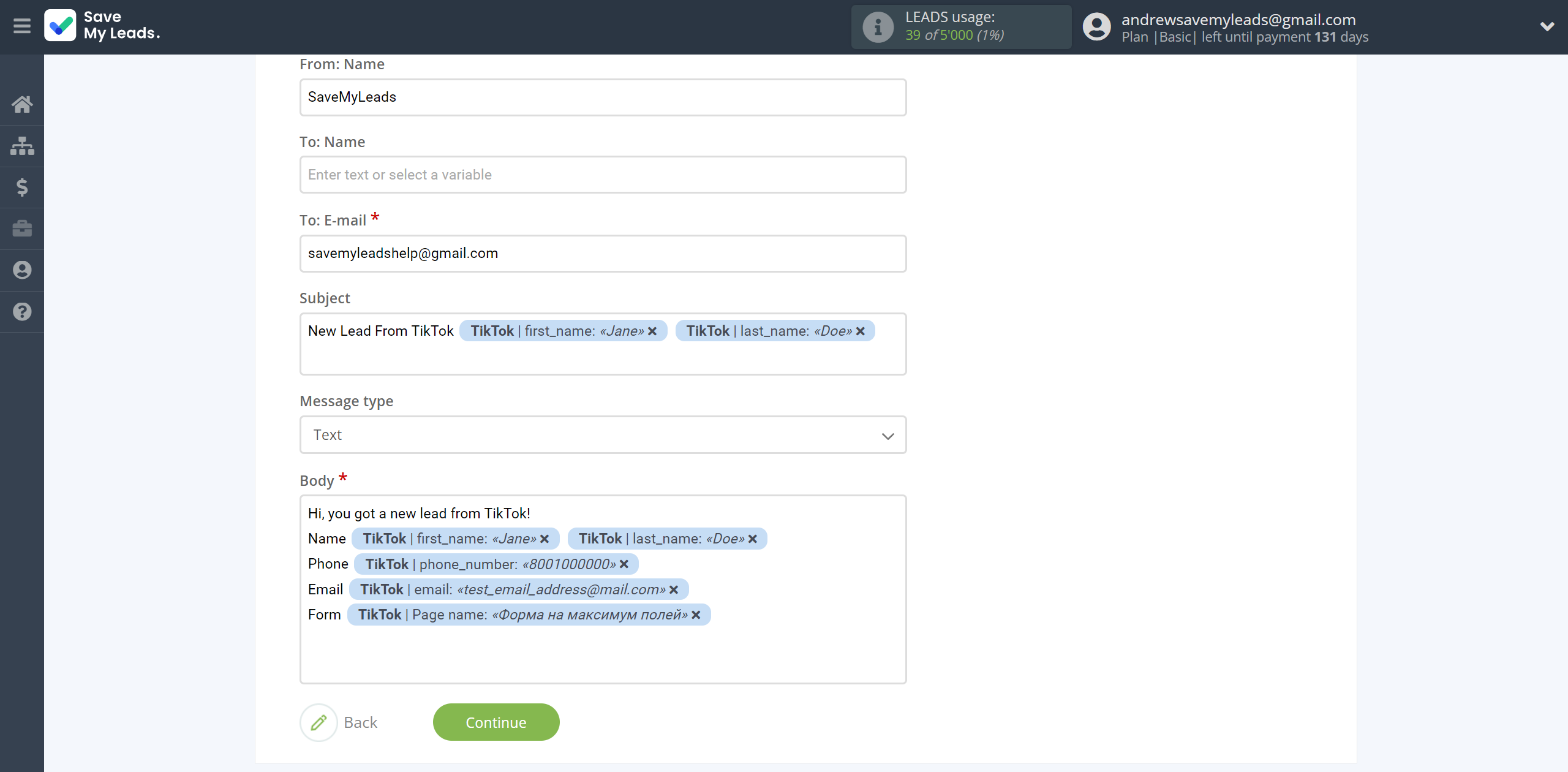Click the Page name variable tag in Body
Image resolution: width=1568 pixels, height=772 pixels.
click(x=529, y=615)
